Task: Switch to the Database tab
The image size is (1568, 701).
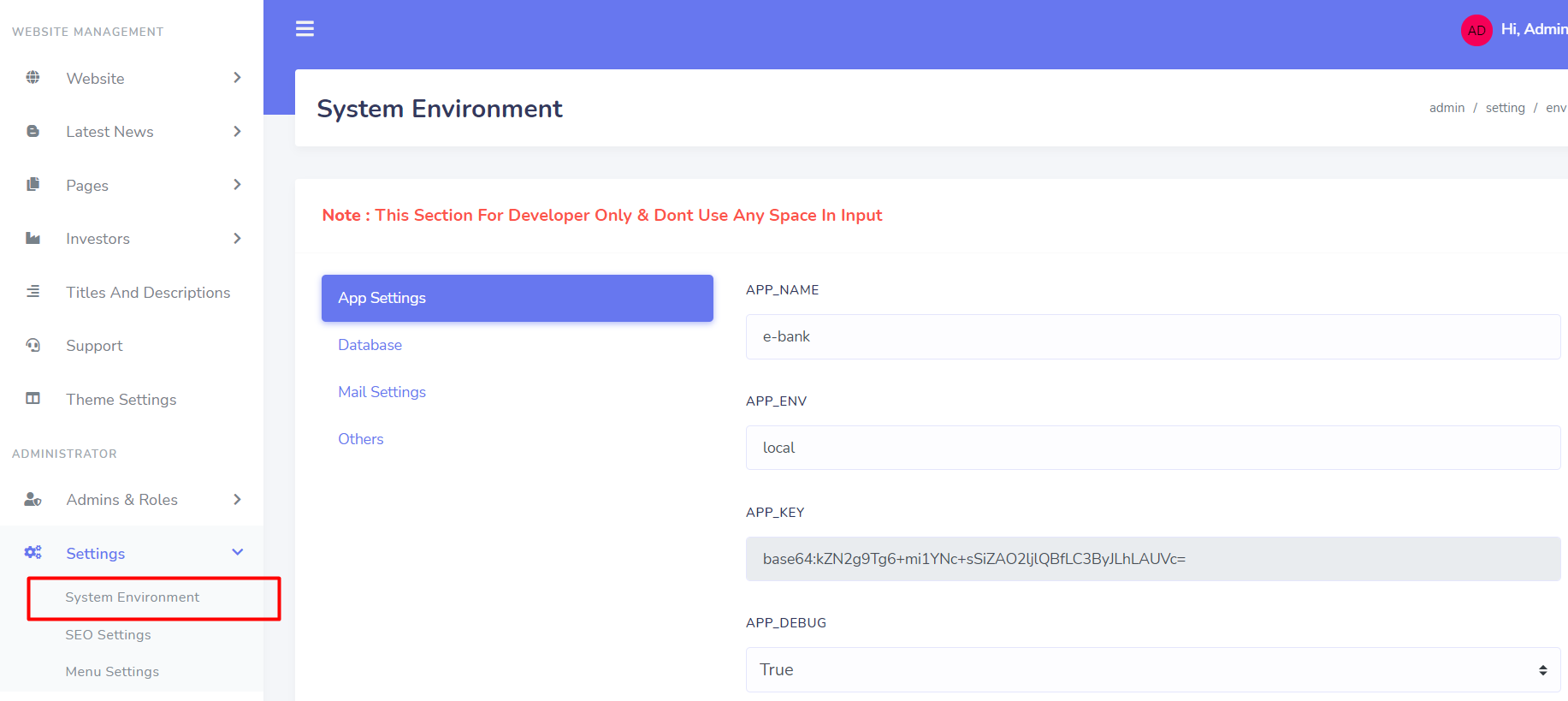Action: point(370,345)
